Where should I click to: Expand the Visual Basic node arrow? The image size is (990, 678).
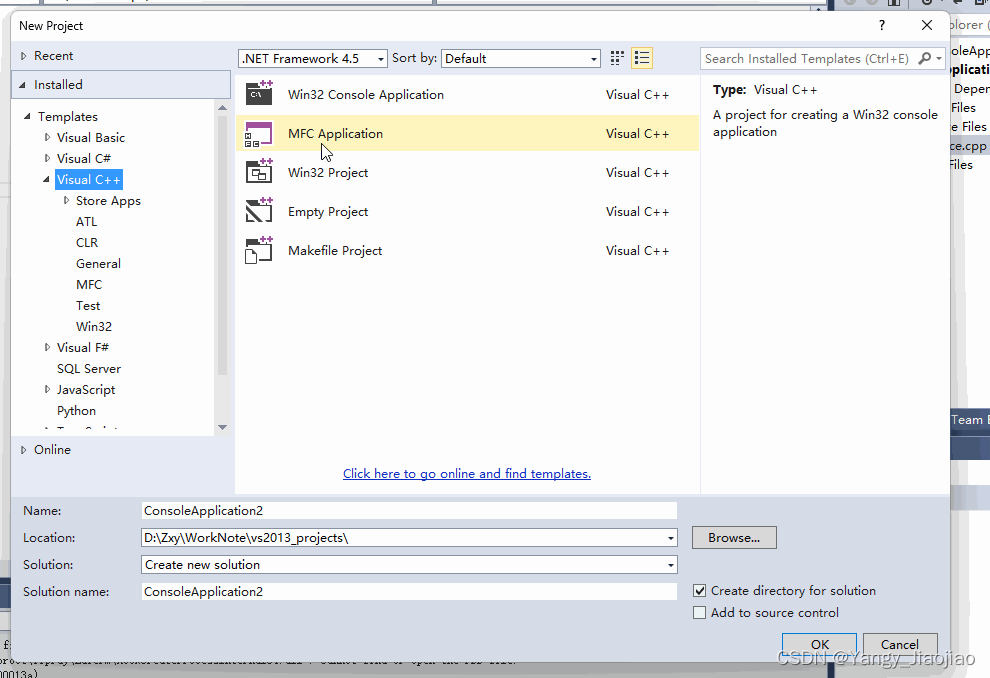pos(47,137)
